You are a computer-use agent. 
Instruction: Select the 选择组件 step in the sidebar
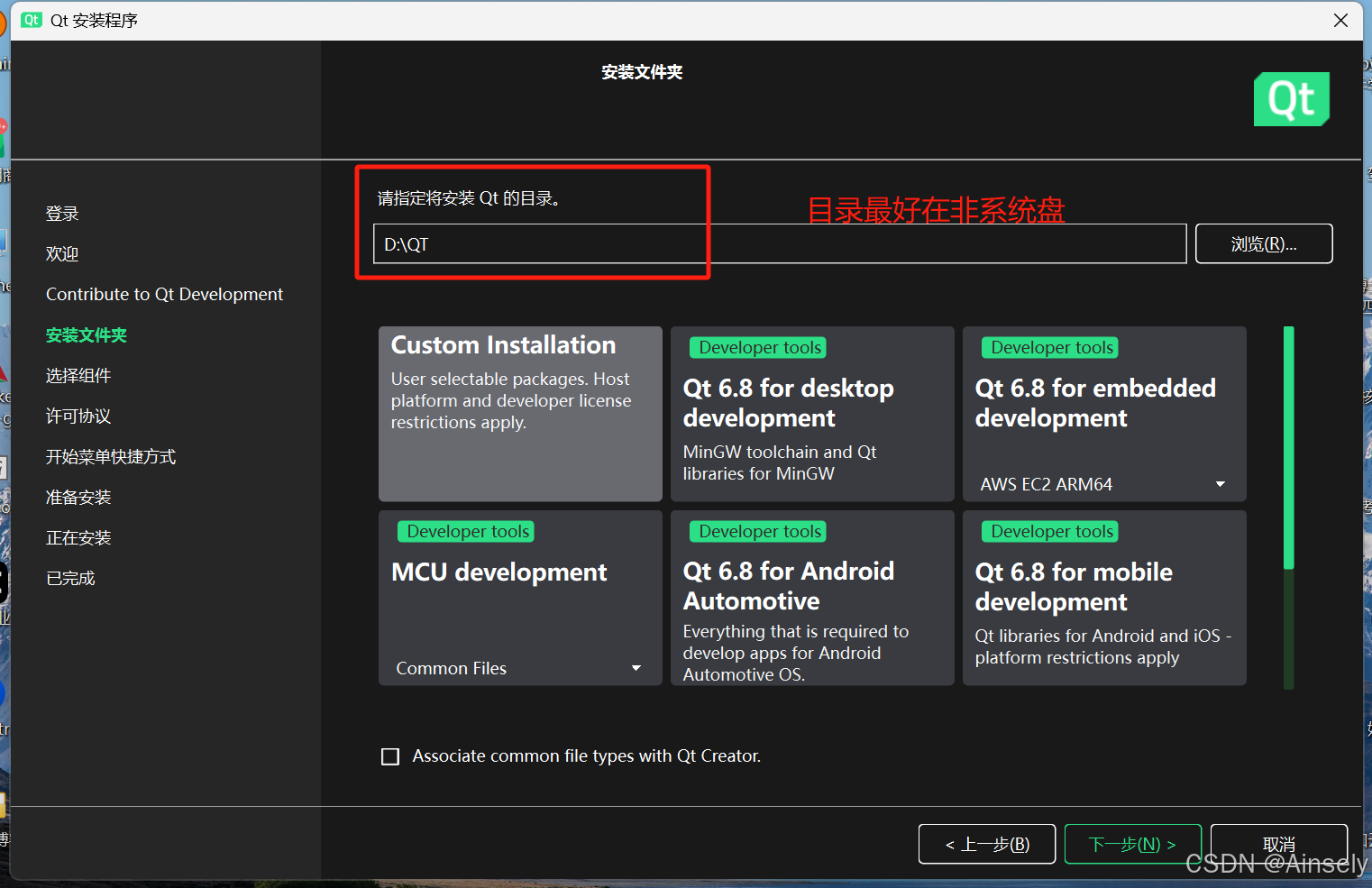78,376
